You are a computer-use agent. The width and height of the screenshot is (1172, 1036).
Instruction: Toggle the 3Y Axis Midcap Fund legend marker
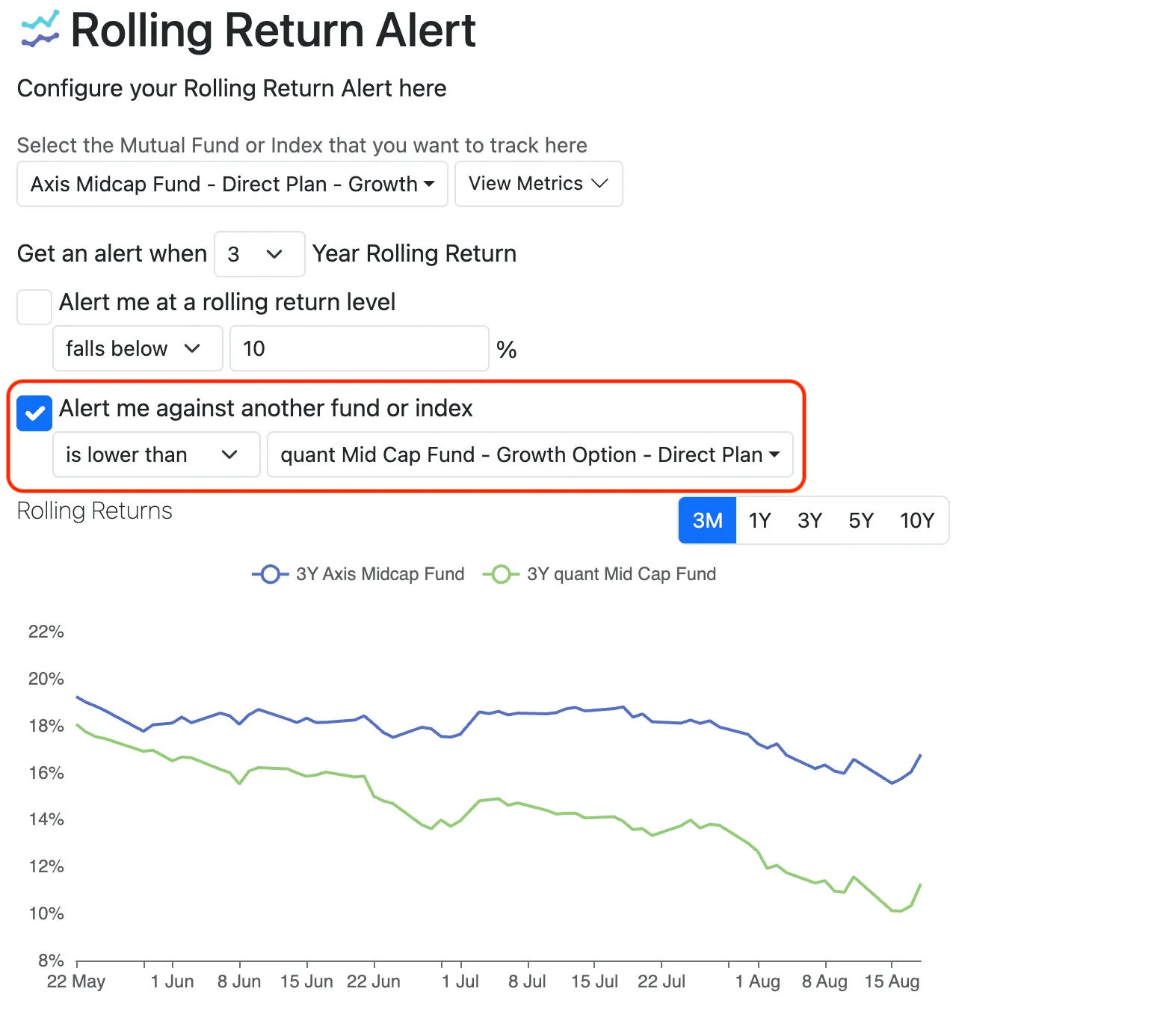[271, 574]
